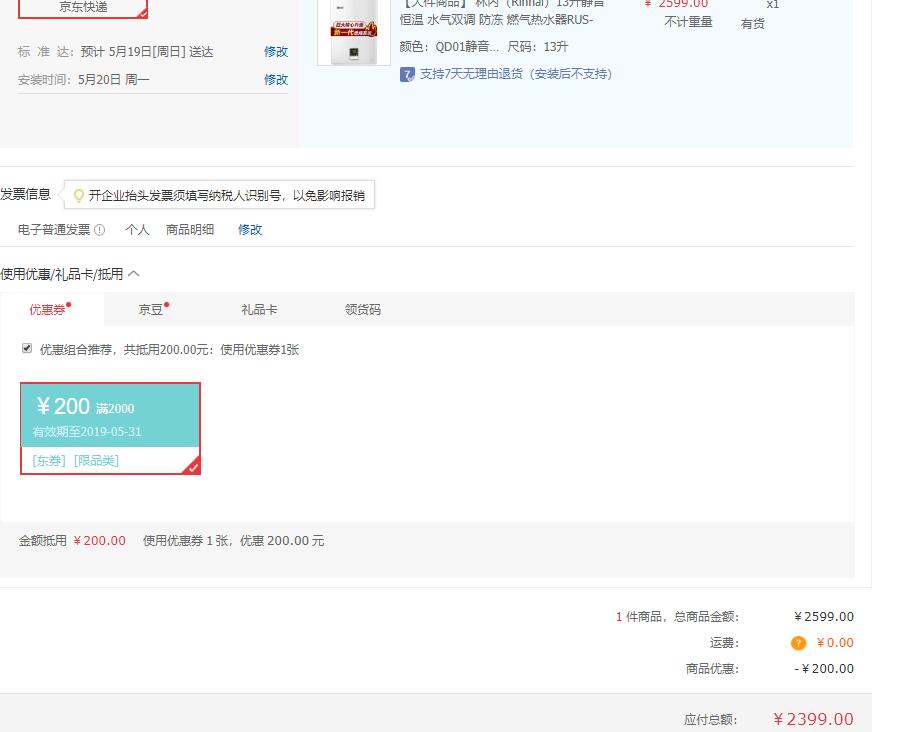Screen dimensions: 901x732
Task: Open the water heater product thumbnail
Action: [x=354, y=32]
